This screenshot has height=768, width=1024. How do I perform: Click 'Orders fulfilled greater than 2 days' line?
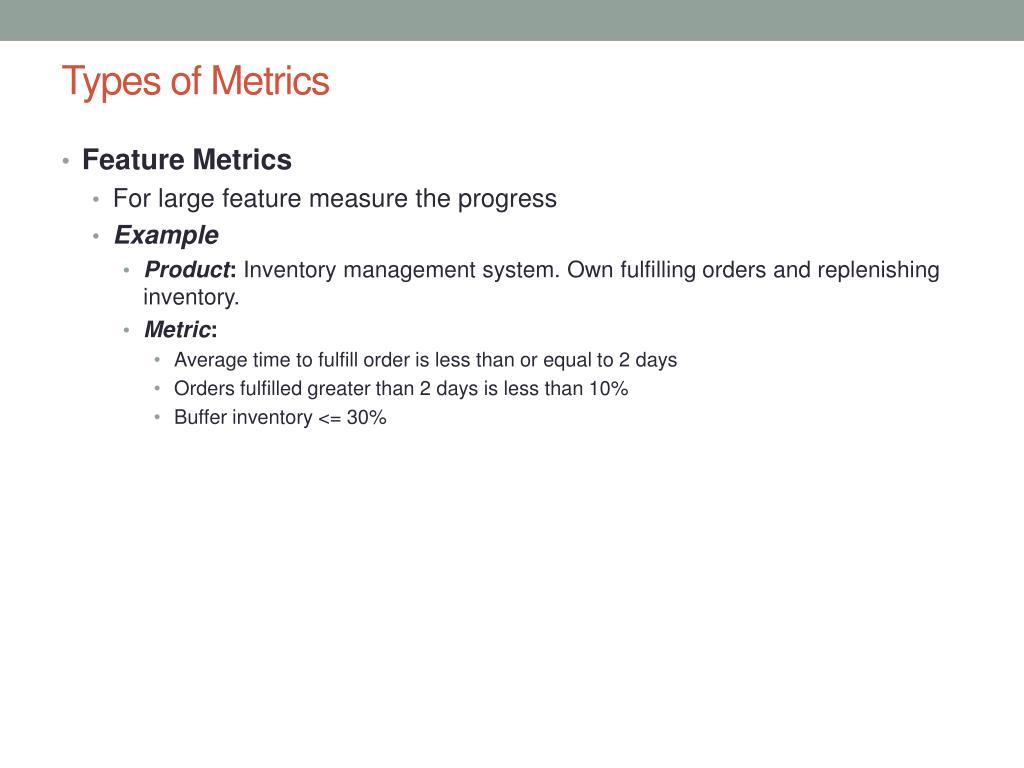[401, 389]
